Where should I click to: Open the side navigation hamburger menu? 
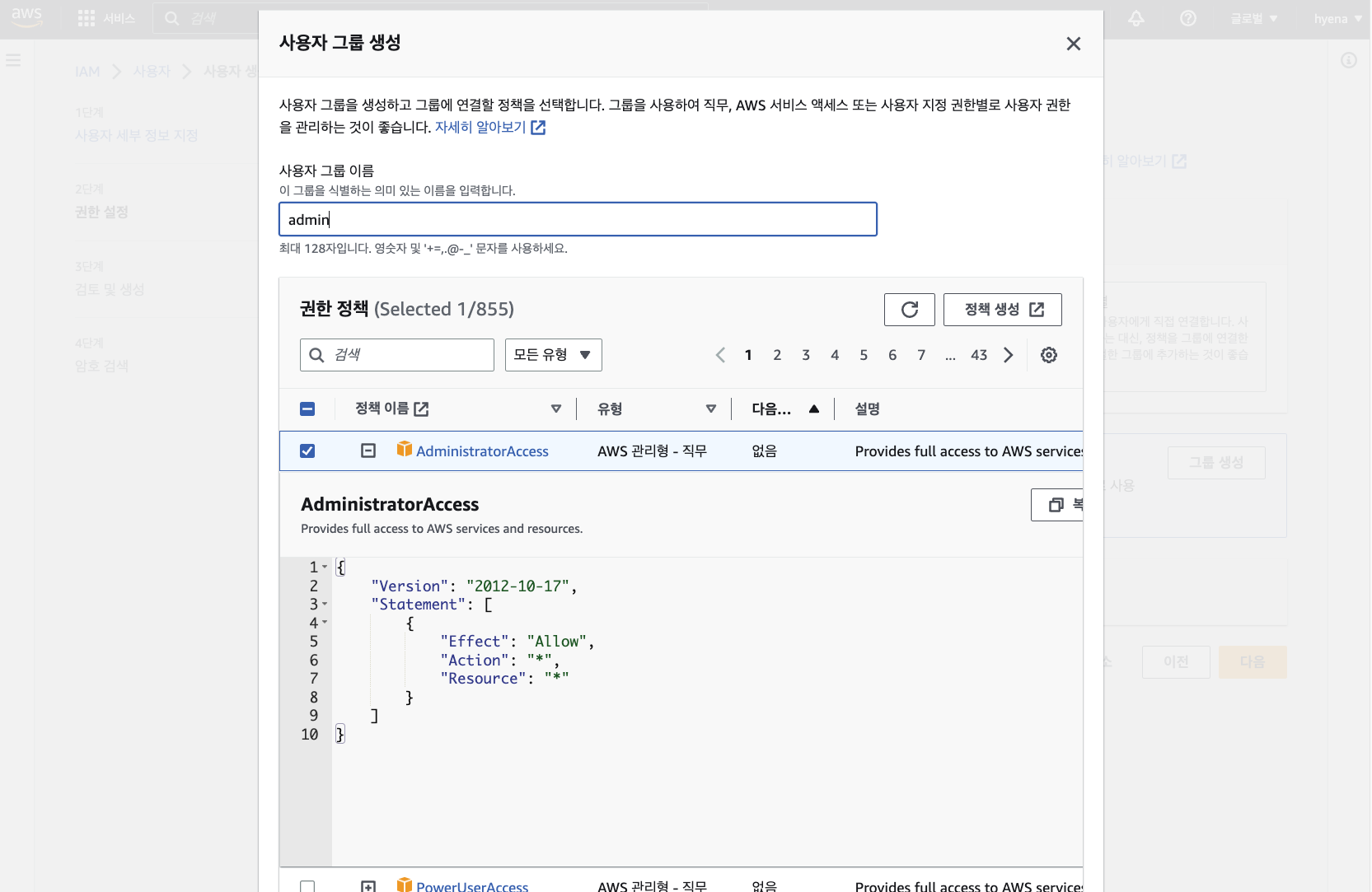tap(13, 60)
